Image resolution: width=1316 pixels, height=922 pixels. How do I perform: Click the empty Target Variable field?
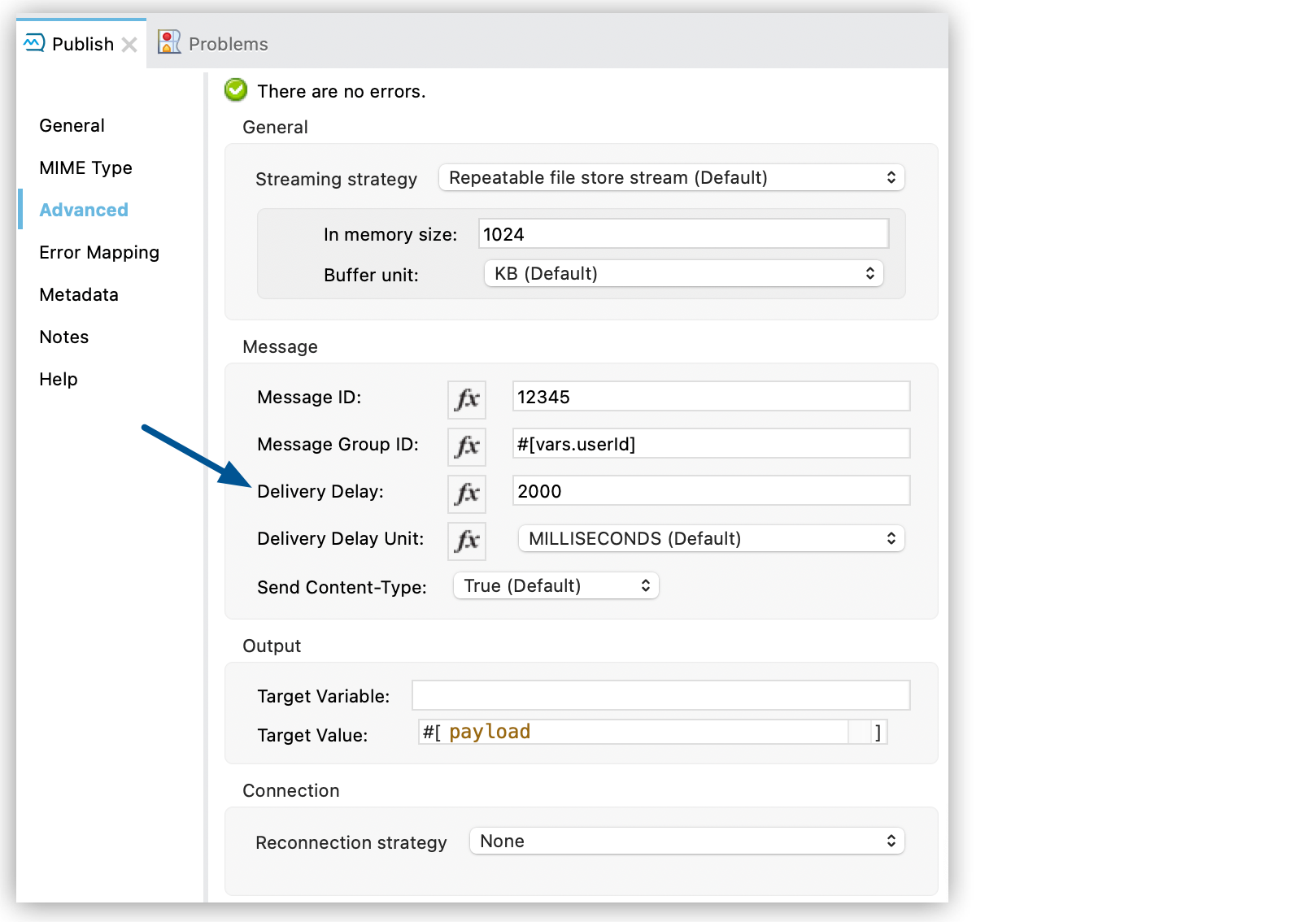(660, 695)
